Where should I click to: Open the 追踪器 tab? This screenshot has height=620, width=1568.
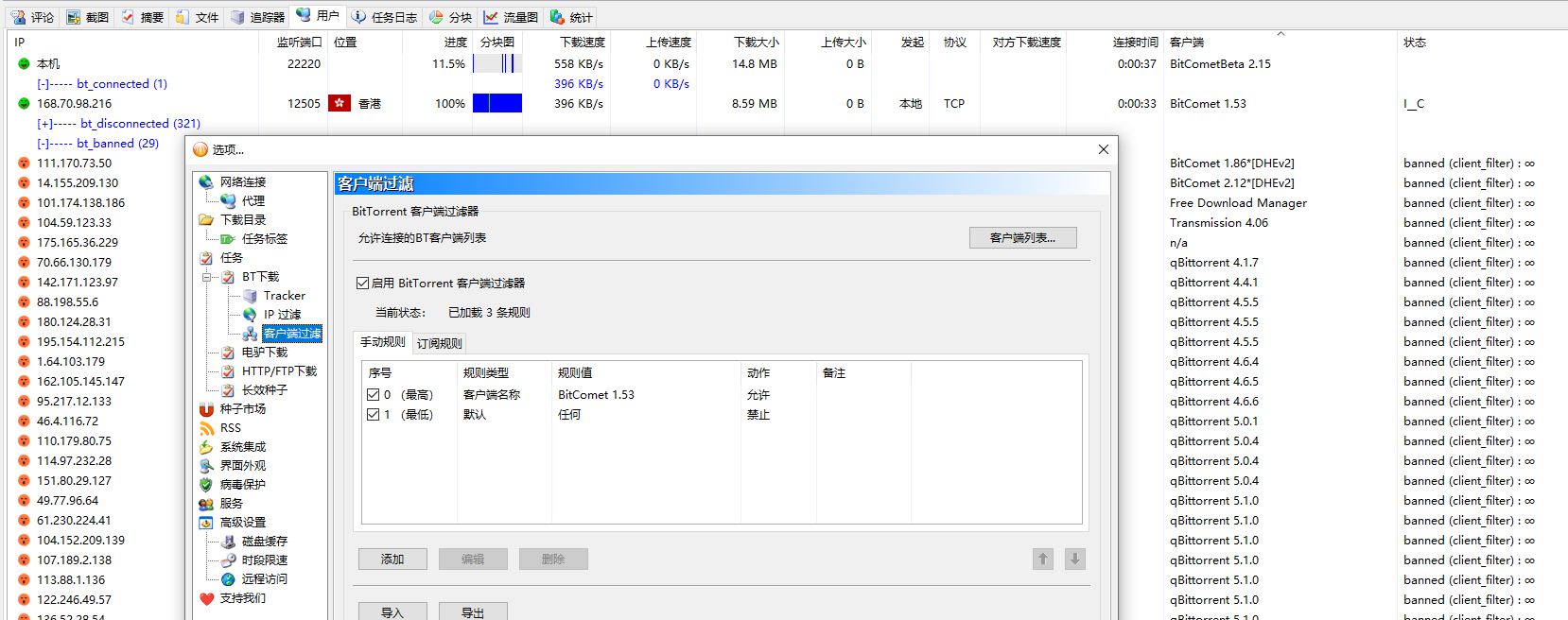coord(258,17)
